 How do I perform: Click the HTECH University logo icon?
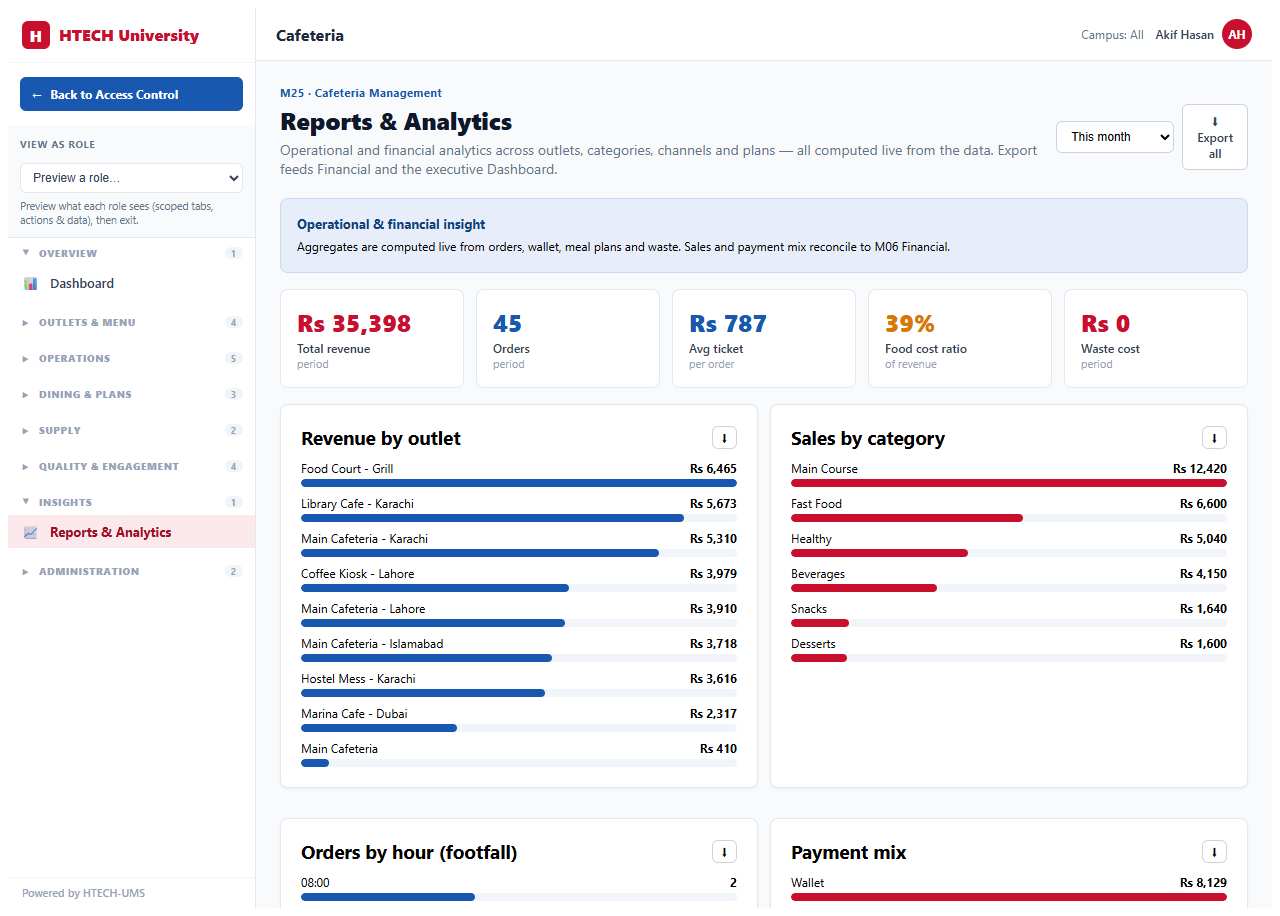(36, 36)
